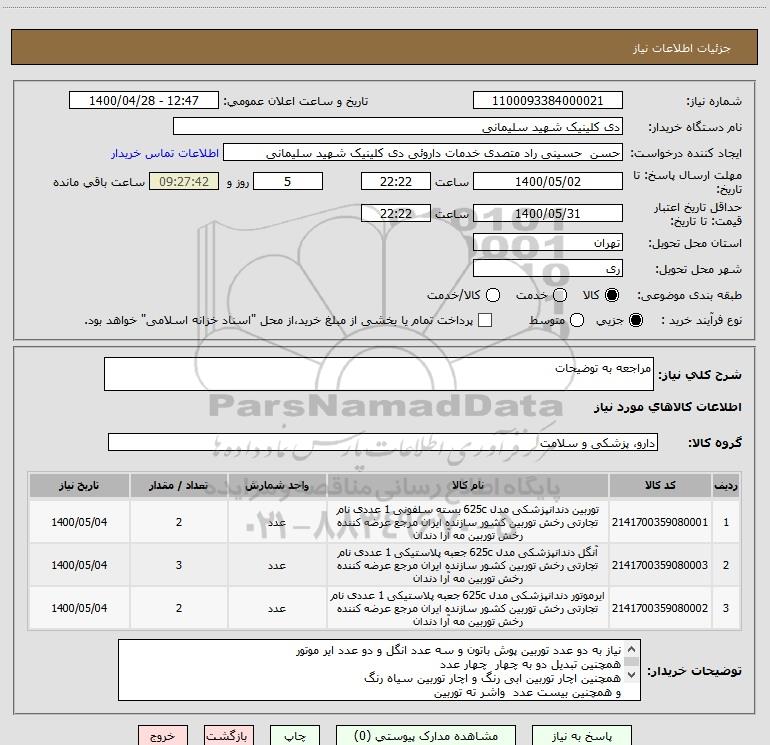Click the need number field 1100093384000021
The image size is (770, 745).
[548, 101]
